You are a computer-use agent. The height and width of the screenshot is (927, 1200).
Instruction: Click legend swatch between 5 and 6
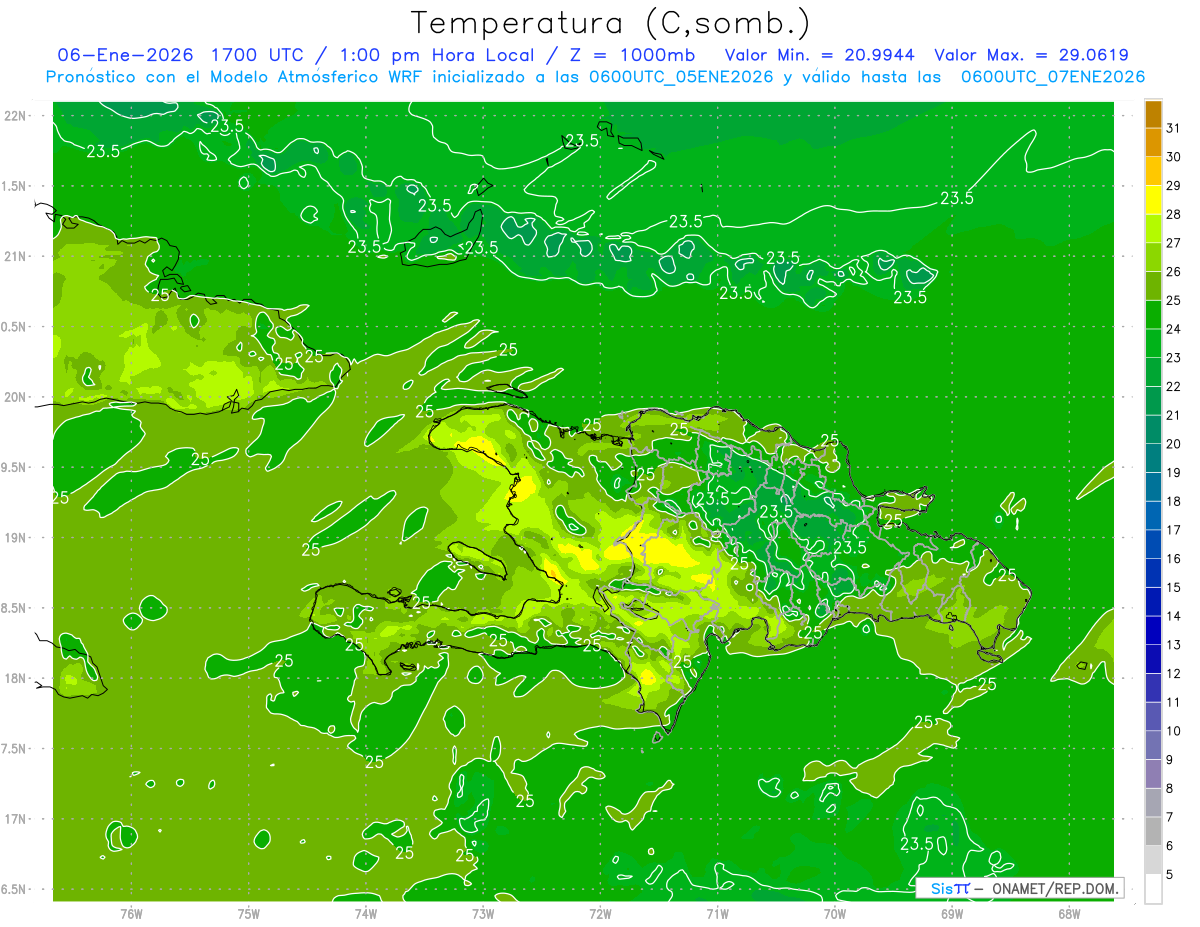[x=1154, y=860]
